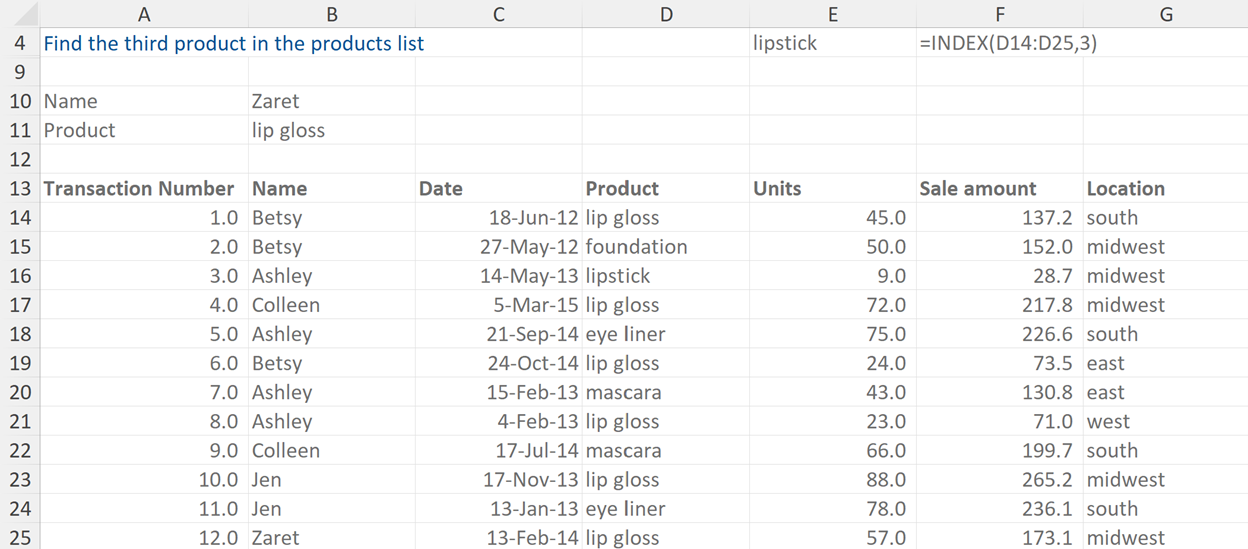Click the row 25 header

click(20, 538)
